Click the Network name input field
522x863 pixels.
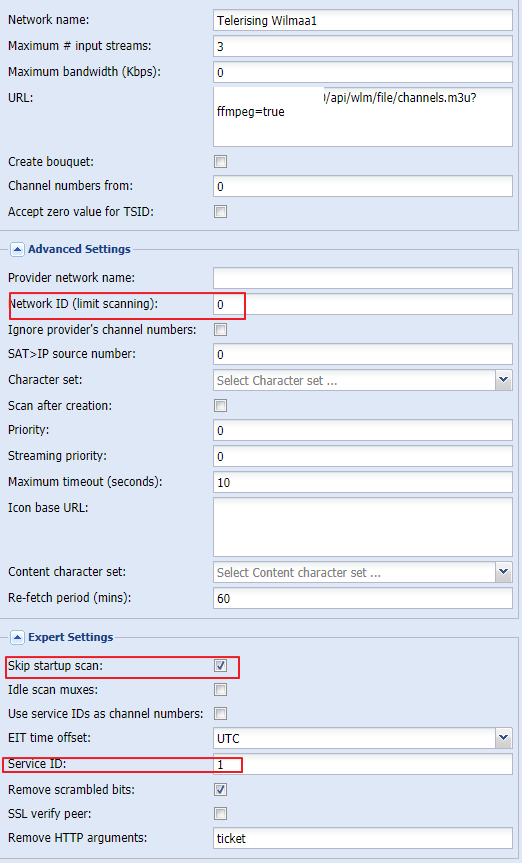(x=363, y=20)
